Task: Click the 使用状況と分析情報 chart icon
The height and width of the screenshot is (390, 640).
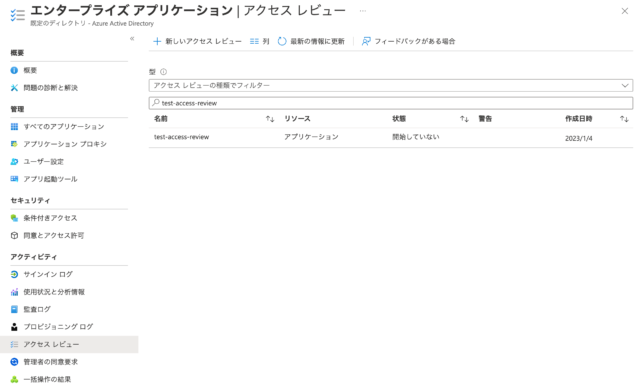Action: [x=14, y=292]
